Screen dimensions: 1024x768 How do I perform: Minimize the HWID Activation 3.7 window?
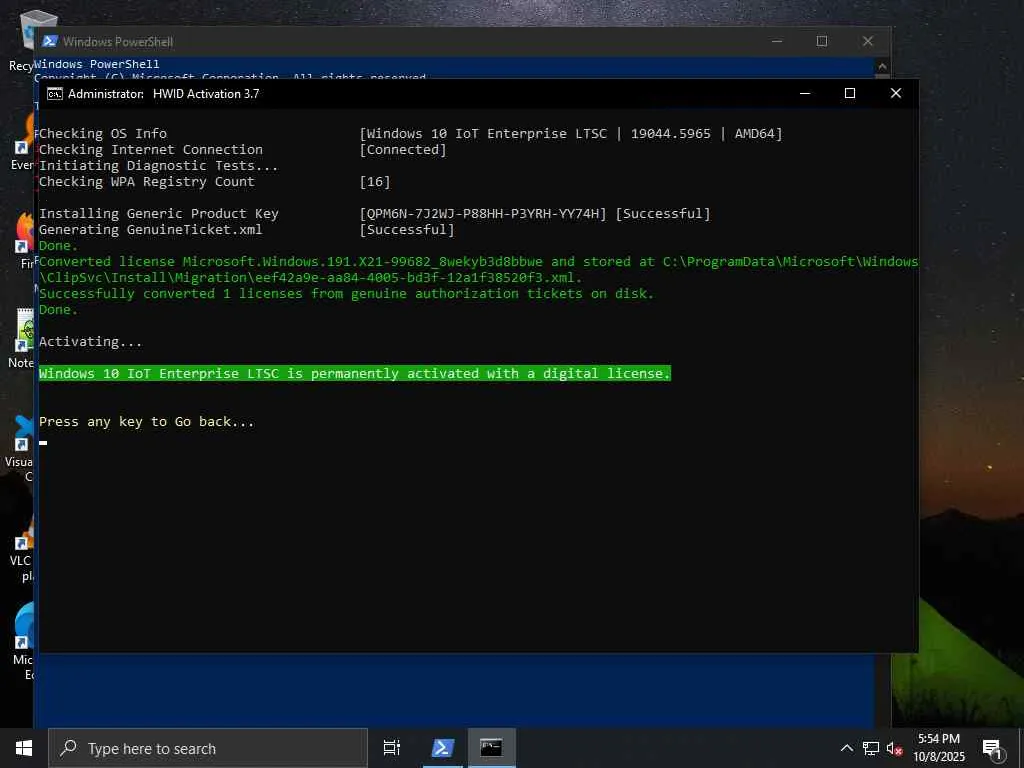[805, 93]
